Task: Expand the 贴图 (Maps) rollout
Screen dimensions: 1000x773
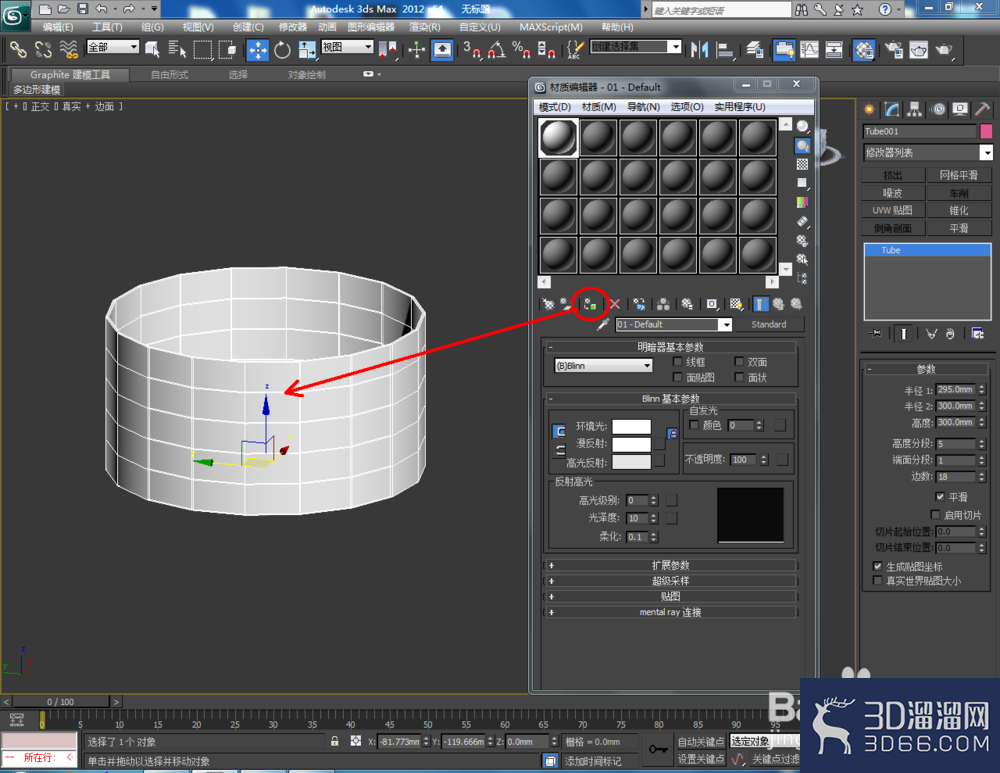Action: pos(670,596)
